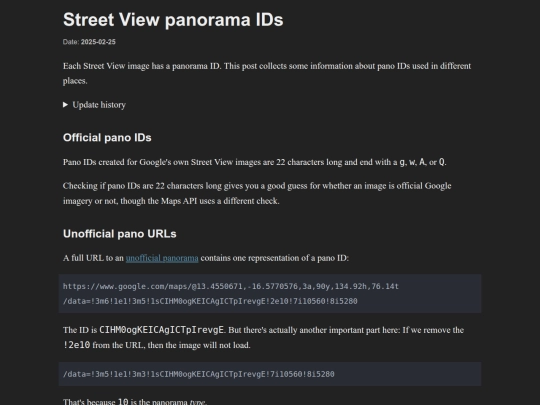Click the google.com/maps URL line in the code block

point(231,286)
